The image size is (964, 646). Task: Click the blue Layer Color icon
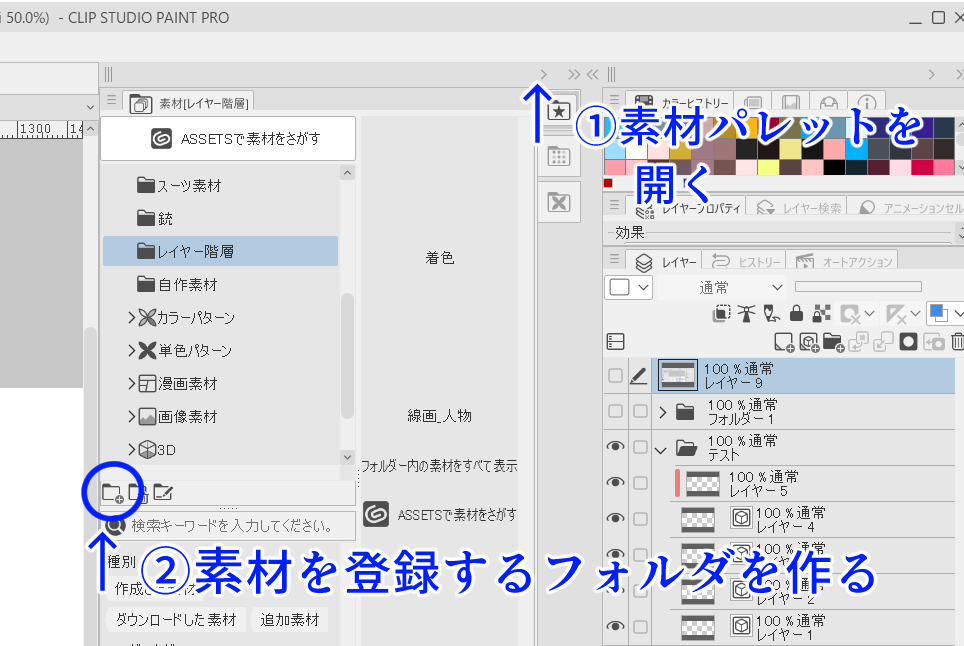pos(938,313)
